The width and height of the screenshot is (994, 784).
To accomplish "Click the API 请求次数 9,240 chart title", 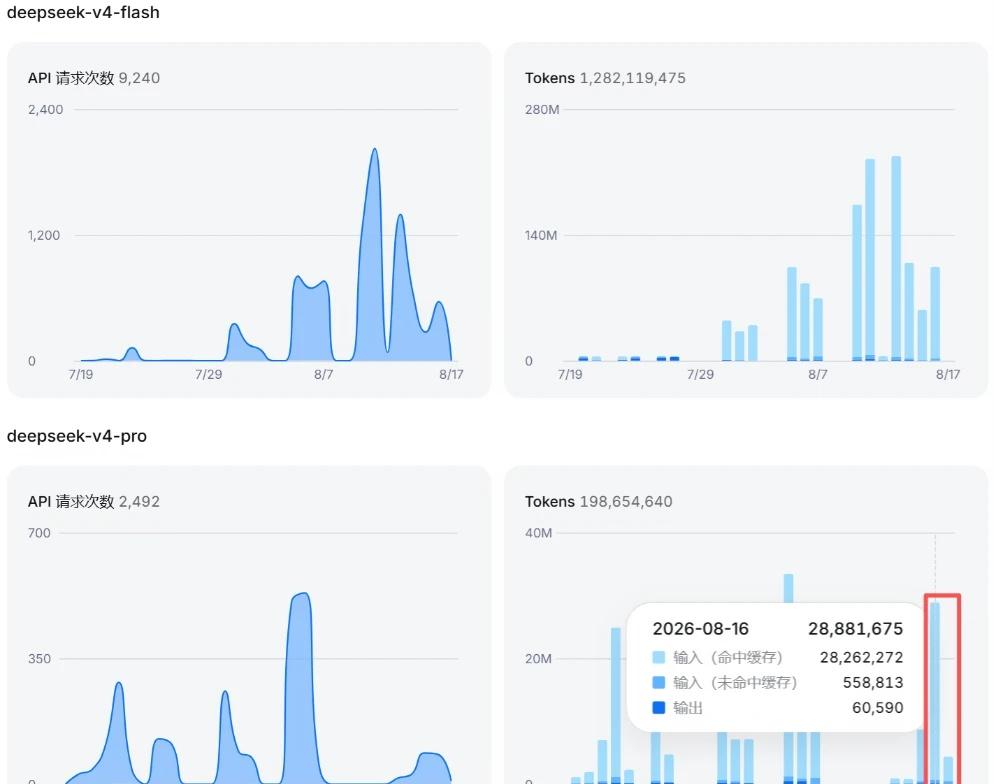I will pos(94,78).
